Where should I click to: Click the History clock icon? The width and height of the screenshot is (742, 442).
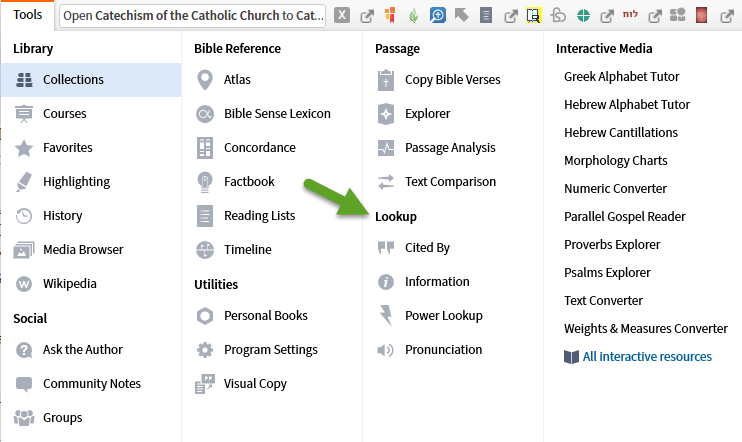coord(24,216)
